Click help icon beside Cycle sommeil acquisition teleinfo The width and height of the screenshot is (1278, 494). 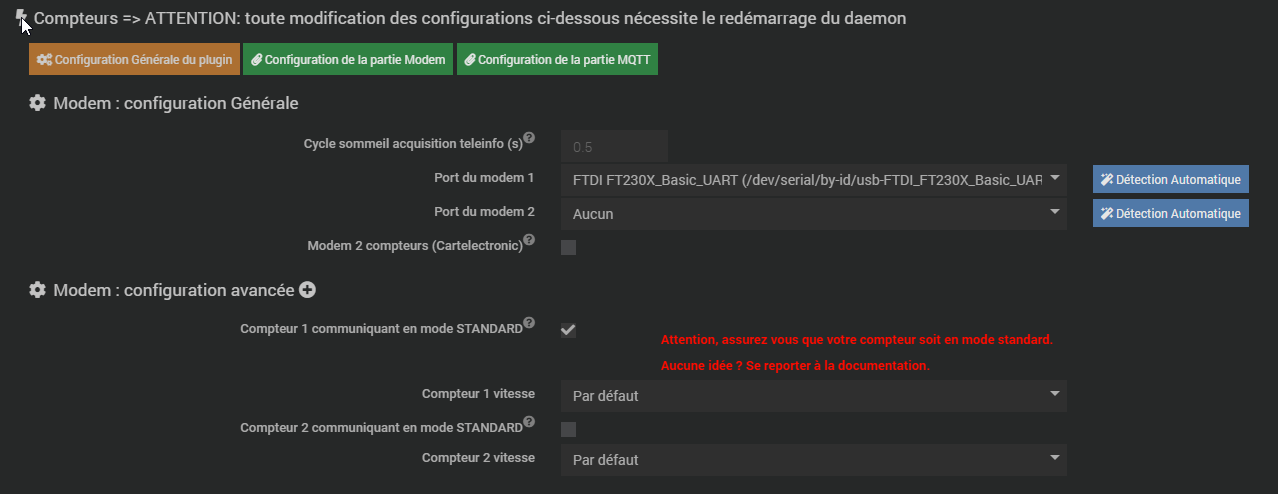pos(529,138)
